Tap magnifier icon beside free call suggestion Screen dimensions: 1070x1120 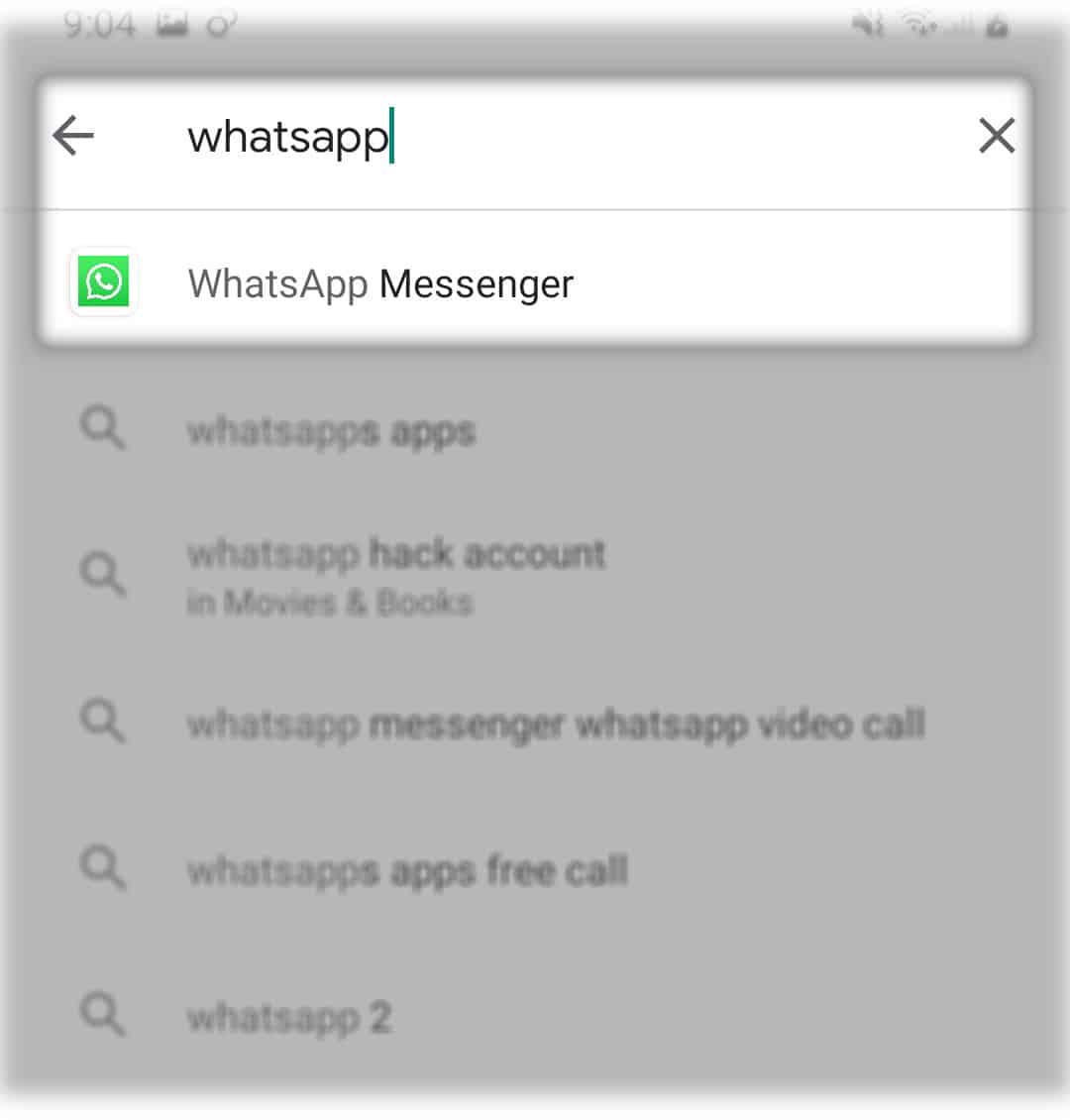click(x=103, y=867)
